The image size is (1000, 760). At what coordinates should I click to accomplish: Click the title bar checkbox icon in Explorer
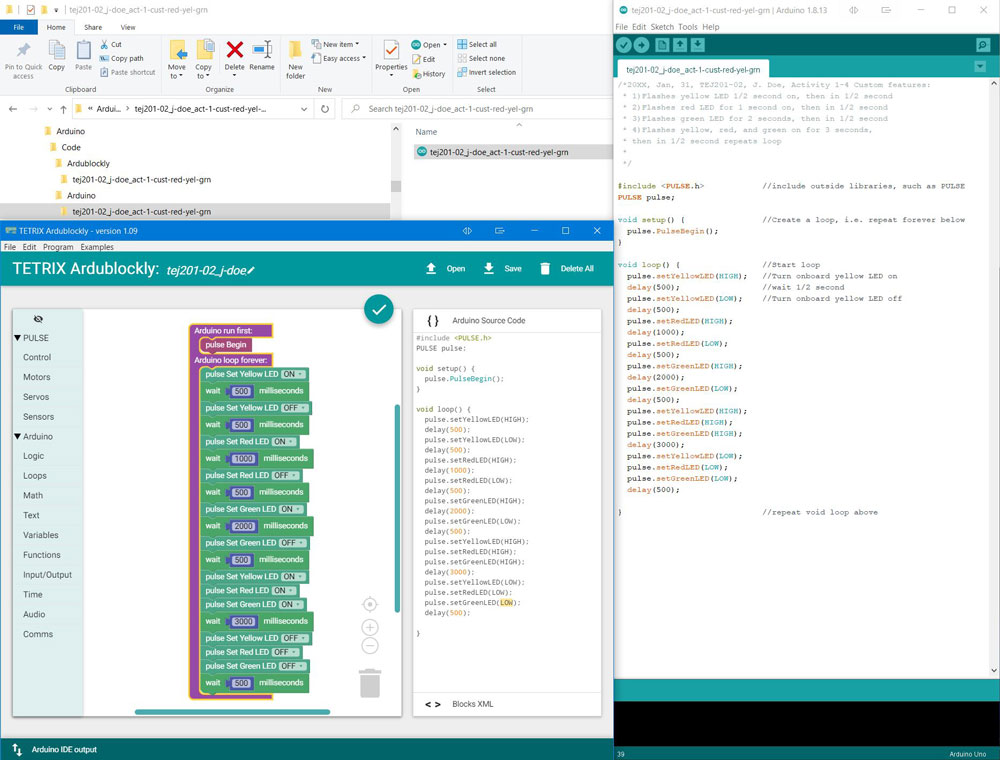[31, 10]
